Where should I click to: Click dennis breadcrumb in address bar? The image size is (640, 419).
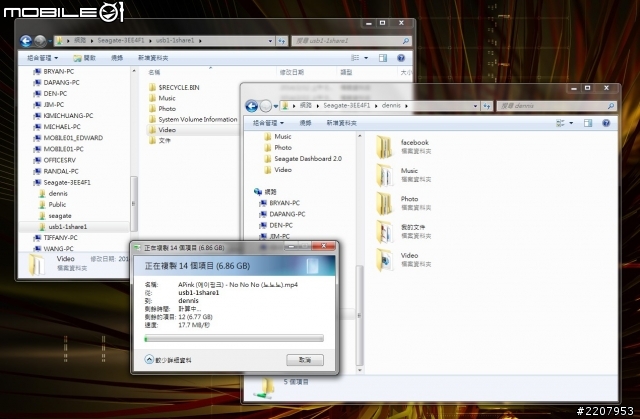click(391, 106)
